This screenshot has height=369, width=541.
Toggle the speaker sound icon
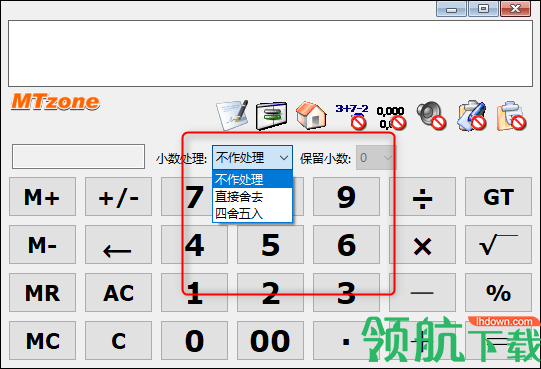click(x=431, y=116)
